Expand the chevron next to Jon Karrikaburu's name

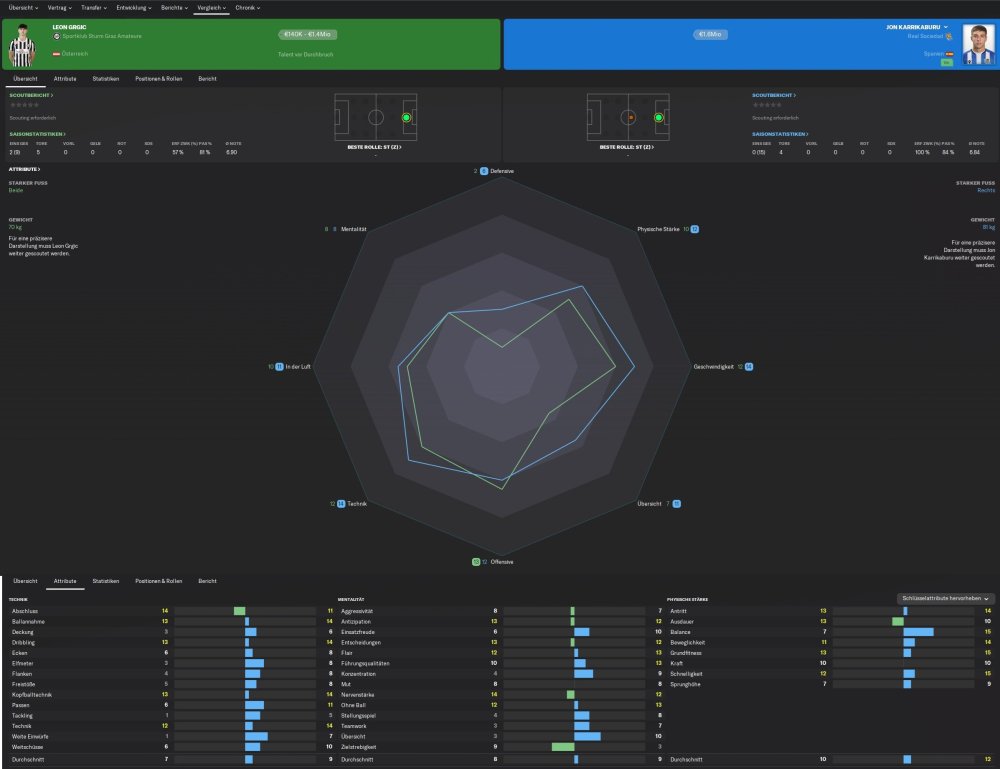tap(946, 27)
